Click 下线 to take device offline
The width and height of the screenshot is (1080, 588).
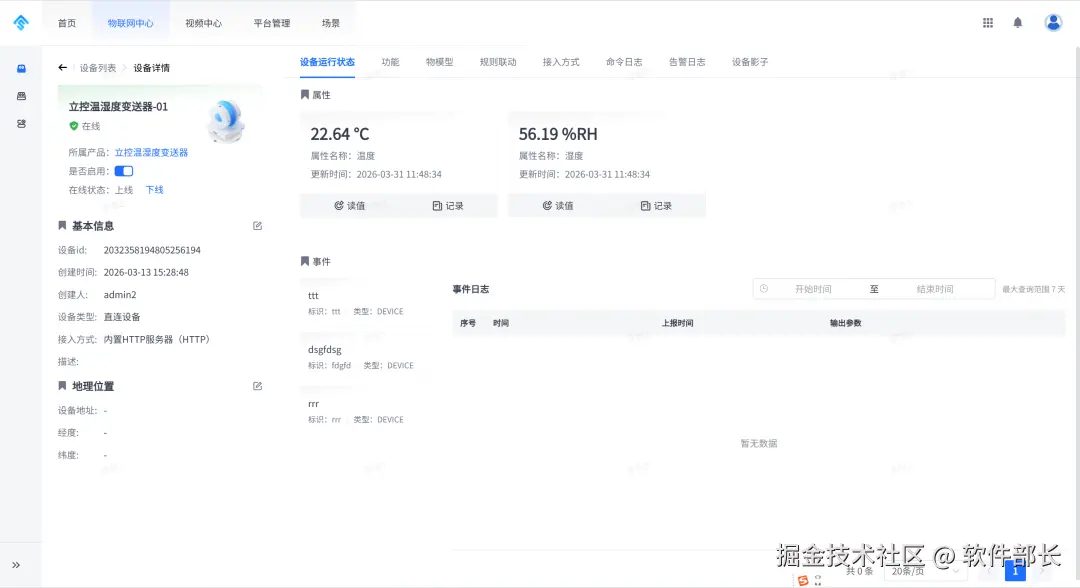(154, 189)
